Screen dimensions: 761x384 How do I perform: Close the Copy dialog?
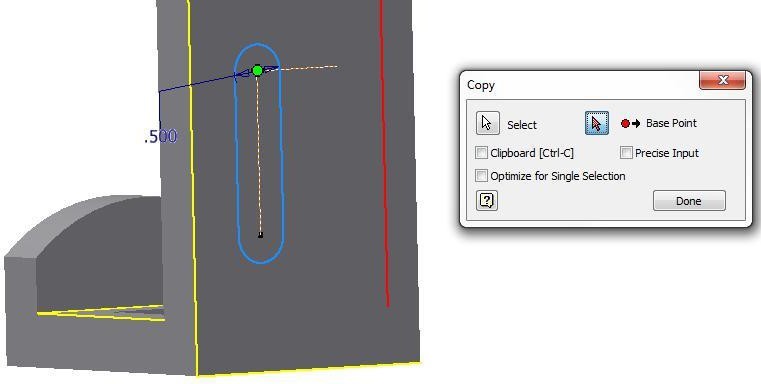pos(722,80)
